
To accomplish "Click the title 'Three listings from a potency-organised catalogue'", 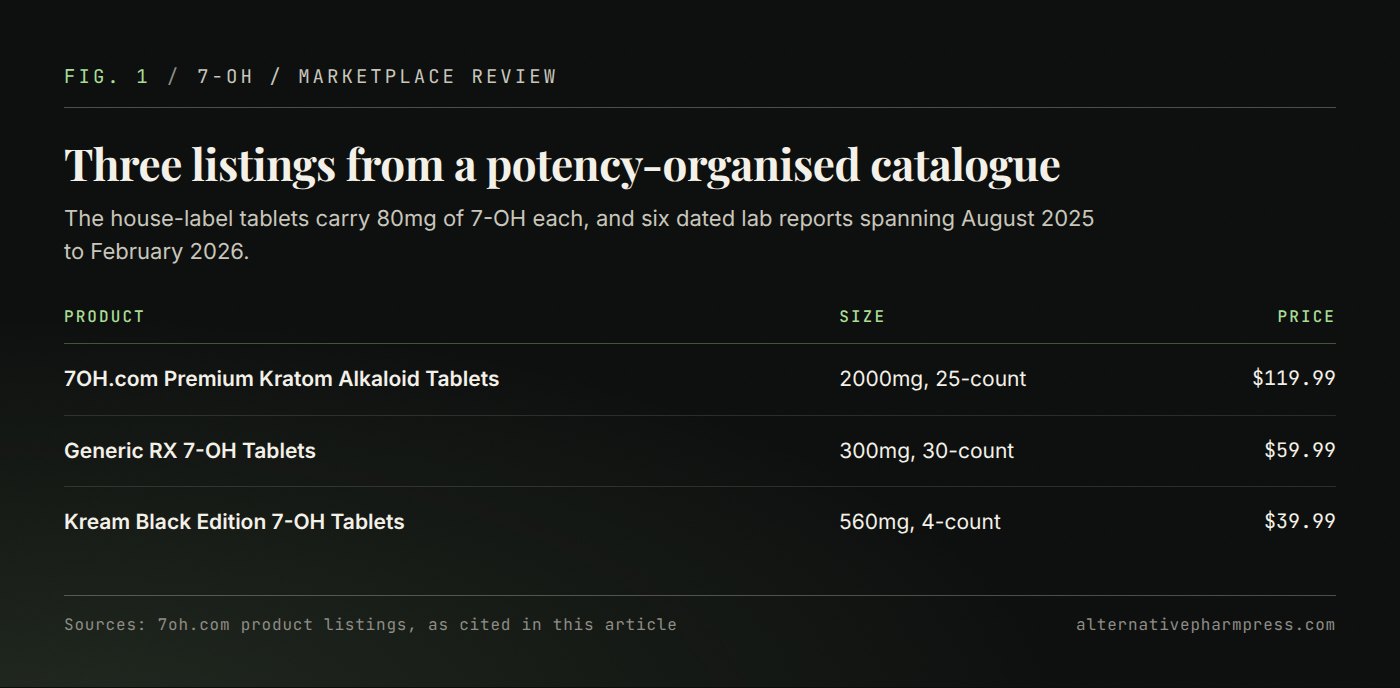I will click(562, 165).
